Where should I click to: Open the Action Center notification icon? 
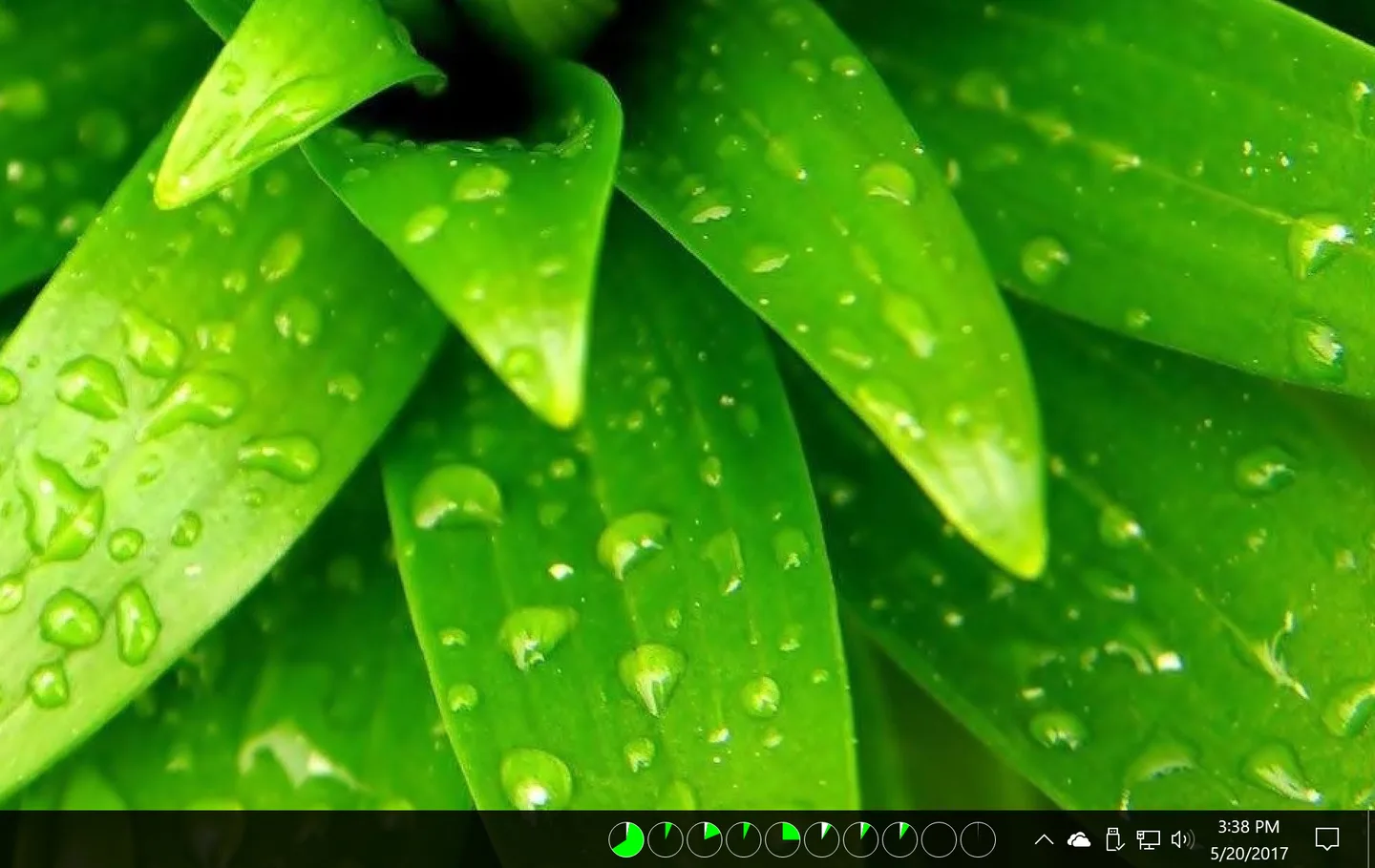pos(1326,839)
